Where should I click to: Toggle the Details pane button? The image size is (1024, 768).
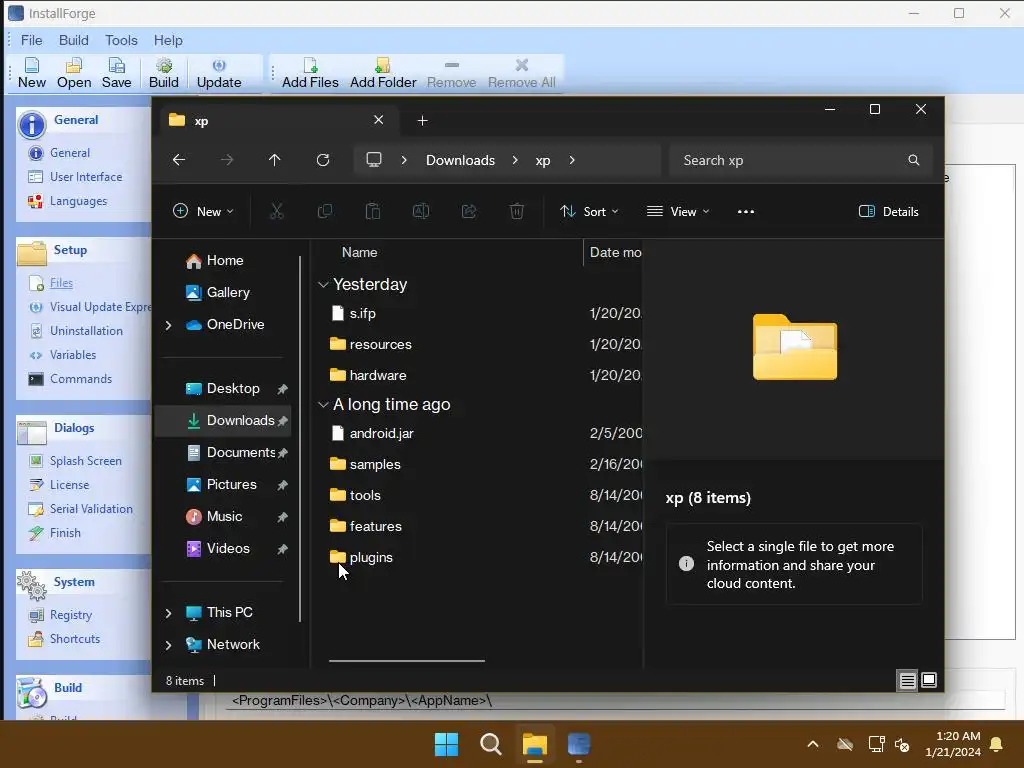(889, 211)
